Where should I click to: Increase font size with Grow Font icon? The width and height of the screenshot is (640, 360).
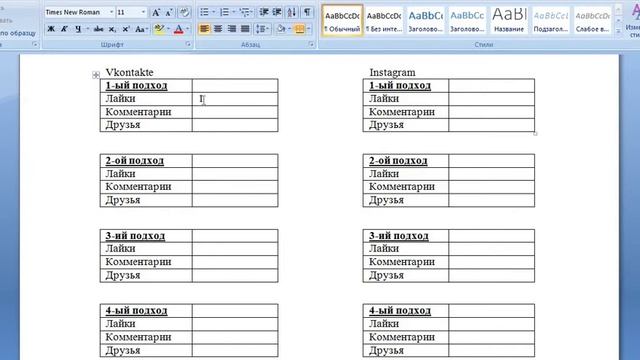point(156,13)
